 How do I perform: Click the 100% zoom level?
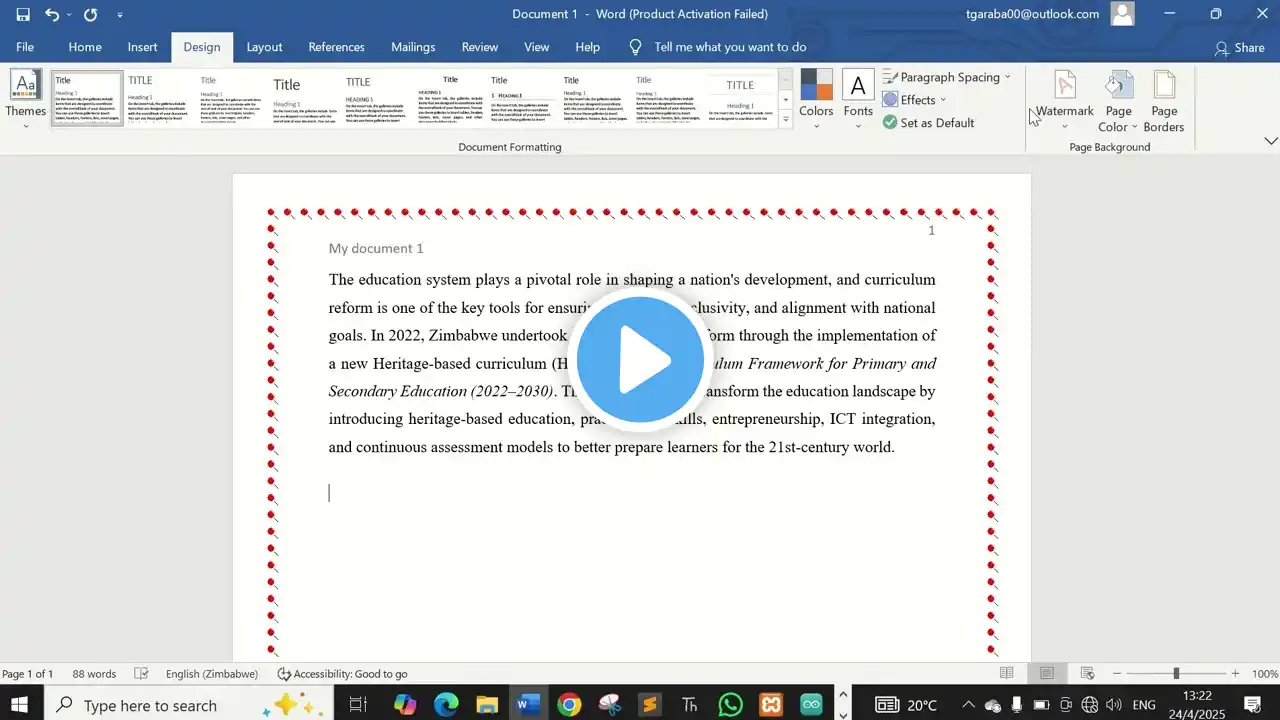(1265, 674)
